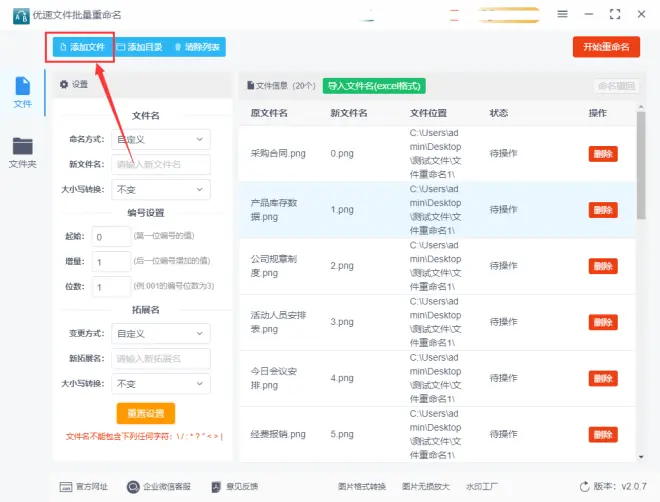Click the 企业微信客服 chat icon
This screenshot has height=502, width=660.
(133, 487)
